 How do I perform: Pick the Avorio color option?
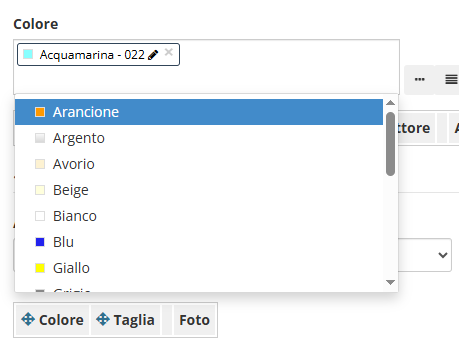[x=199, y=164]
